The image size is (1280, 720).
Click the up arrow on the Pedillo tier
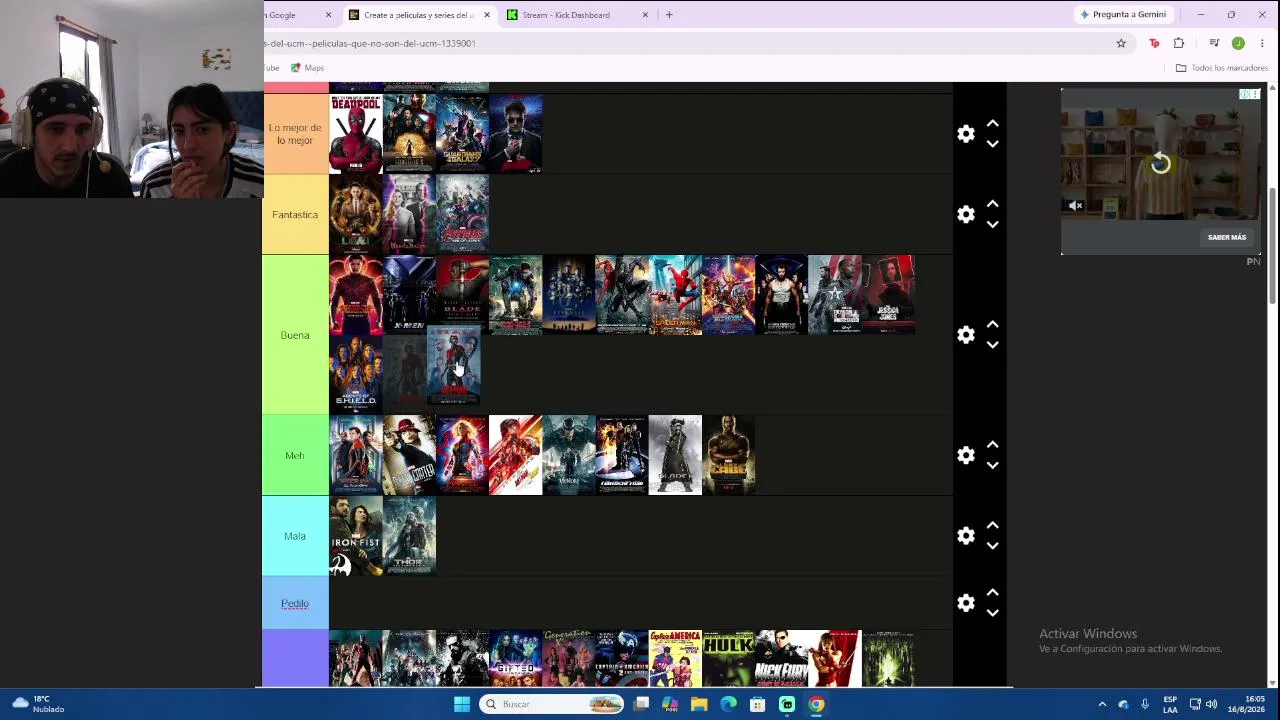pos(993,592)
